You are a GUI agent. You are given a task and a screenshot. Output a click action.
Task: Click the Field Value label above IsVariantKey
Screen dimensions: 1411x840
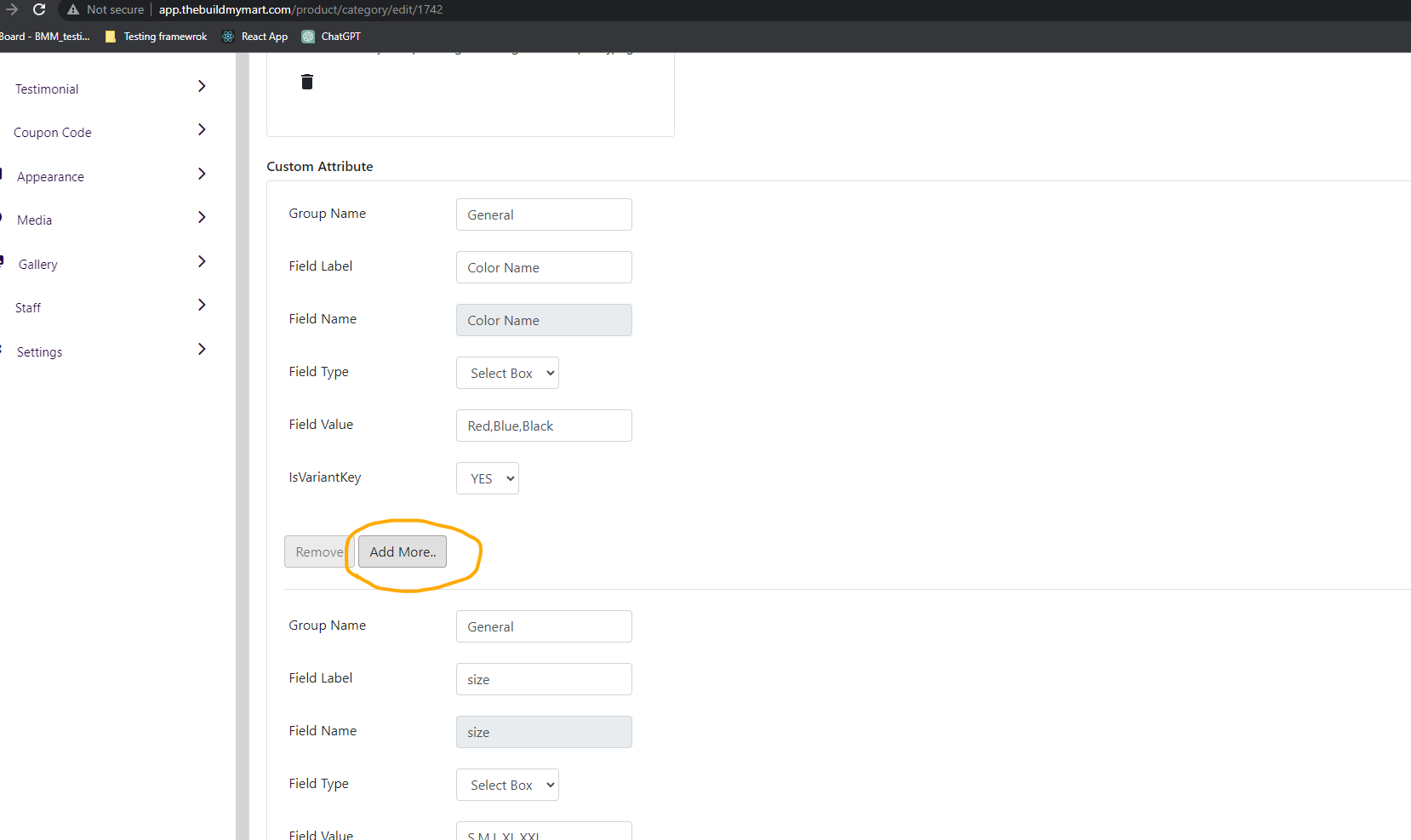321,424
